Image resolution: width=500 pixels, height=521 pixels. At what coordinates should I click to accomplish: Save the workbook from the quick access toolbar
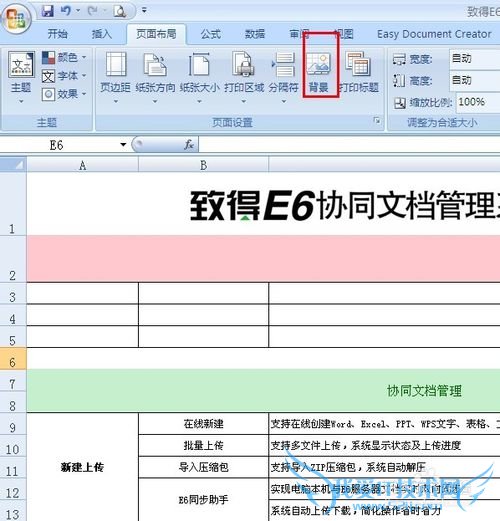[x=48, y=11]
